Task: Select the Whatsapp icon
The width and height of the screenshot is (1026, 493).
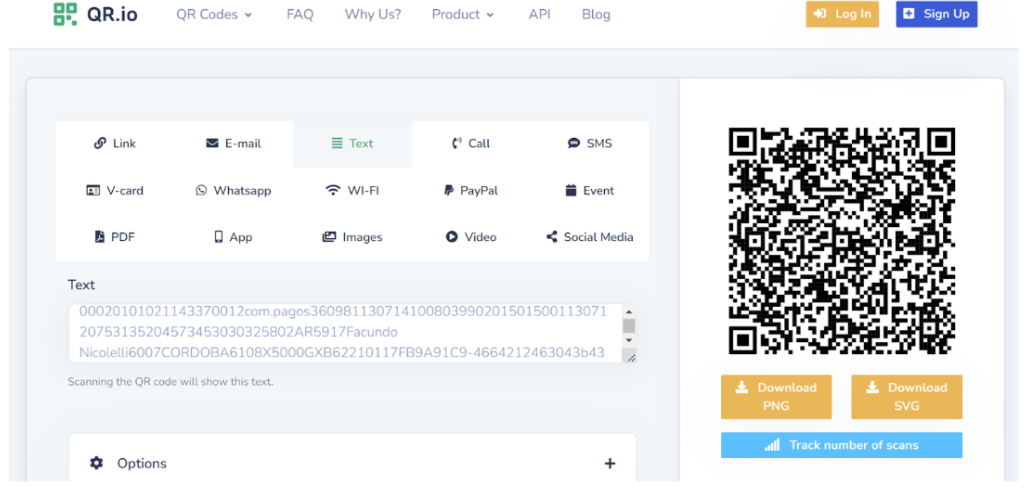Action: click(x=201, y=190)
